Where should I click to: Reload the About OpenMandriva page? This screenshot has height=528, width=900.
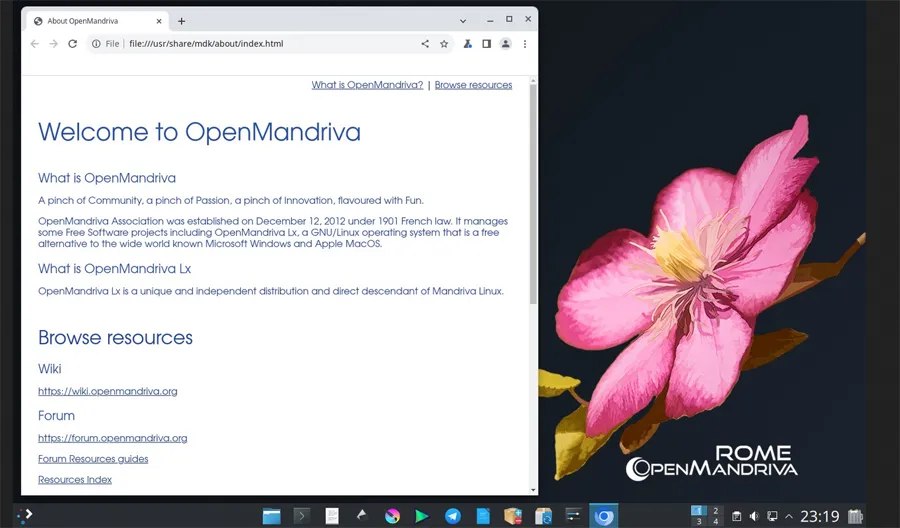[72, 44]
